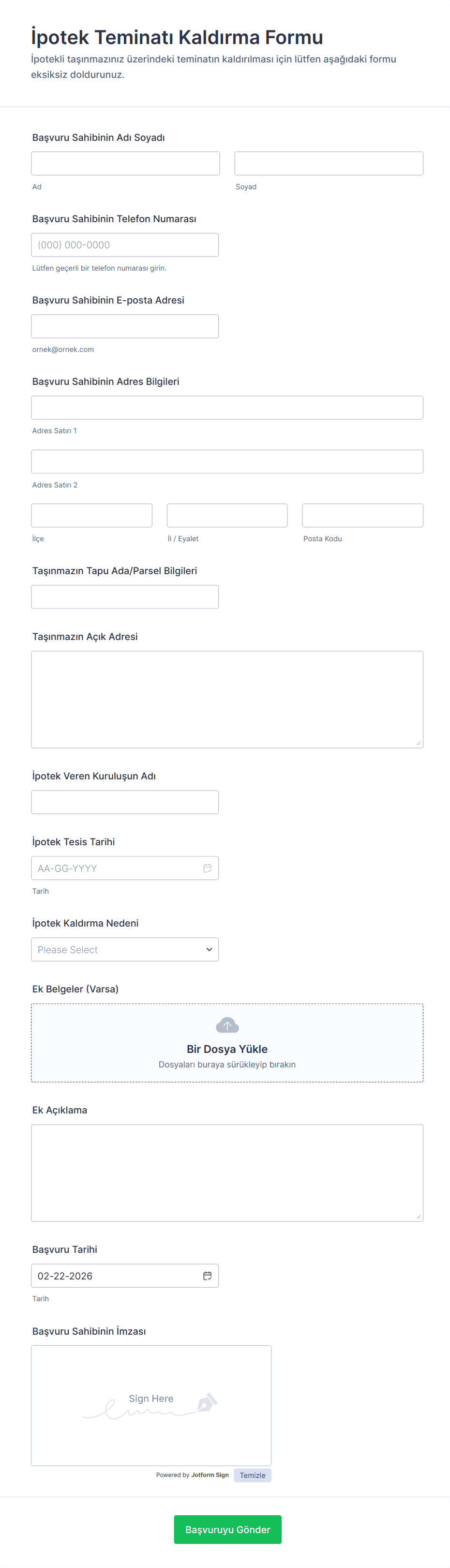450x1568 pixels.
Task: Click the İlçe input field
Action: click(92, 516)
